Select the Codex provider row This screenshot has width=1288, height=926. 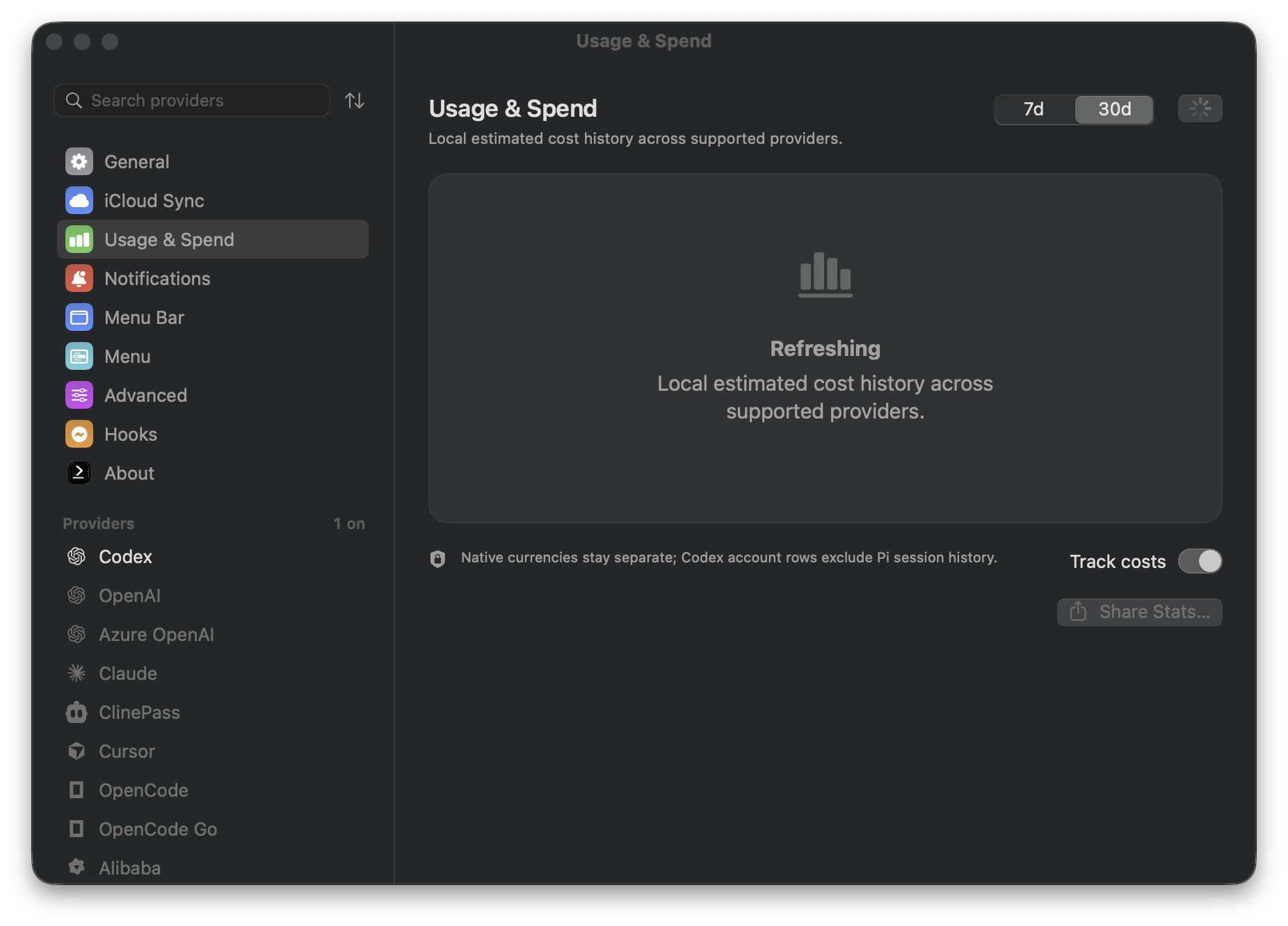tap(213, 557)
